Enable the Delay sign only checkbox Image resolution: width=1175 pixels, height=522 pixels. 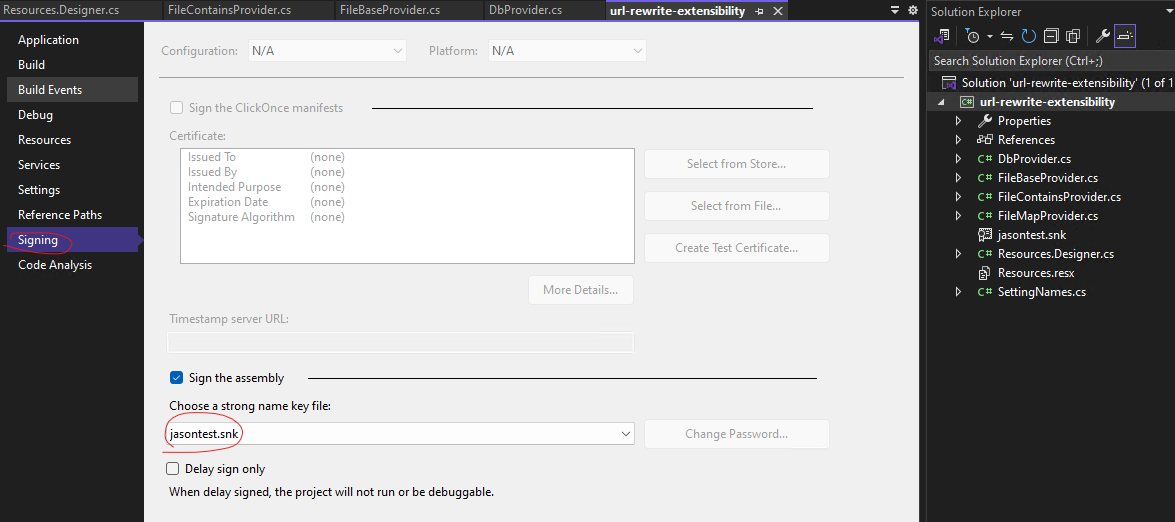click(x=173, y=469)
